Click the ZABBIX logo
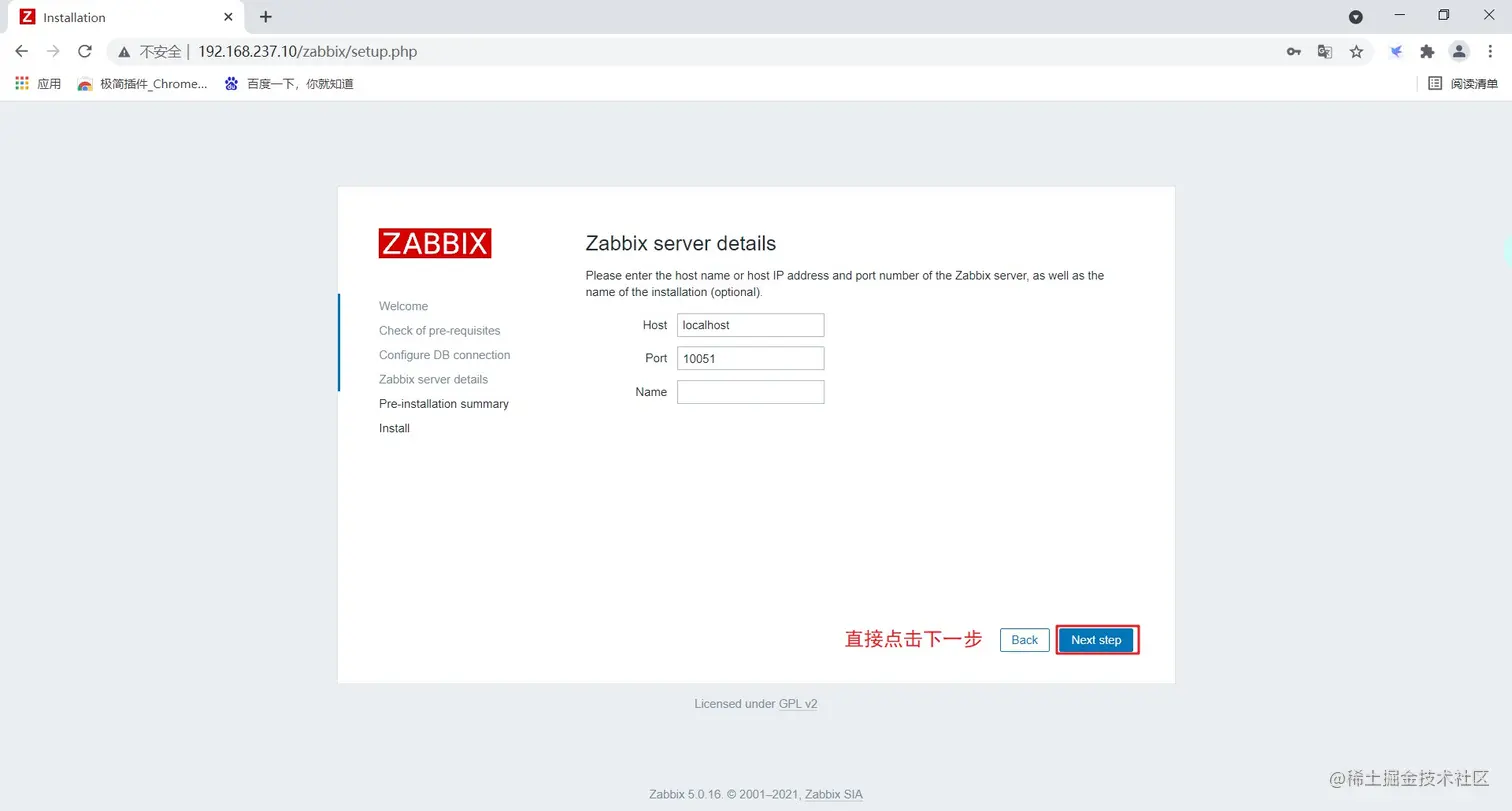The width and height of the screenshot is (1512, 811). 435,243
